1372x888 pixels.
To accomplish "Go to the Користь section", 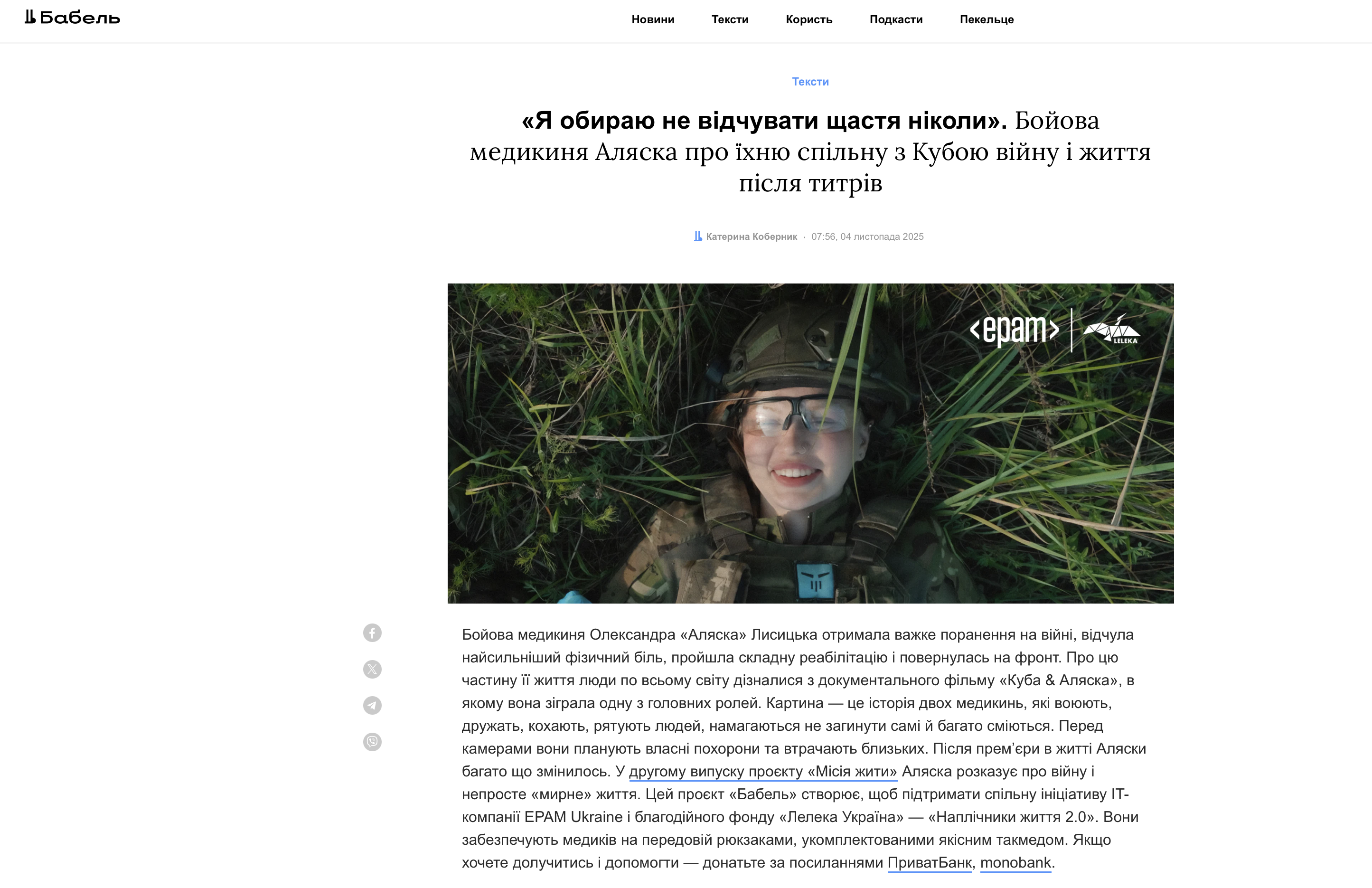I will pyautogui.click(x=809, y=19).
